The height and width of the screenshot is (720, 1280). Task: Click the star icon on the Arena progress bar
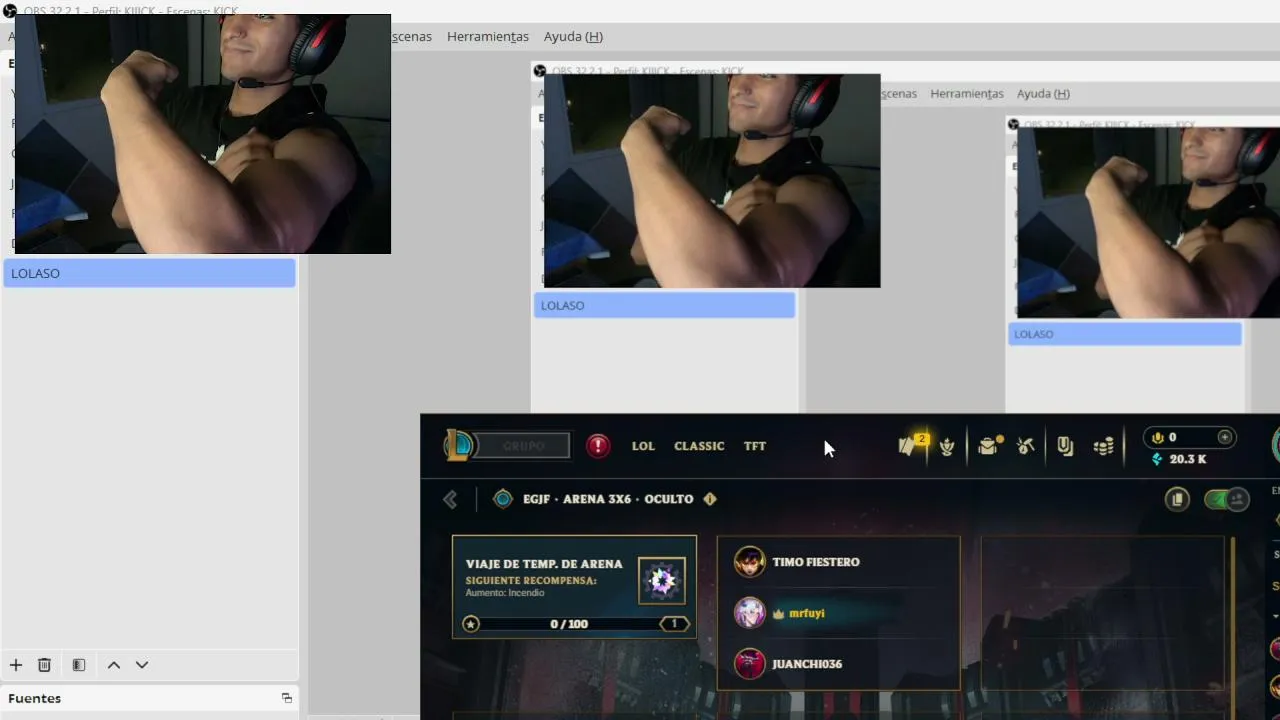click(471, 624)
